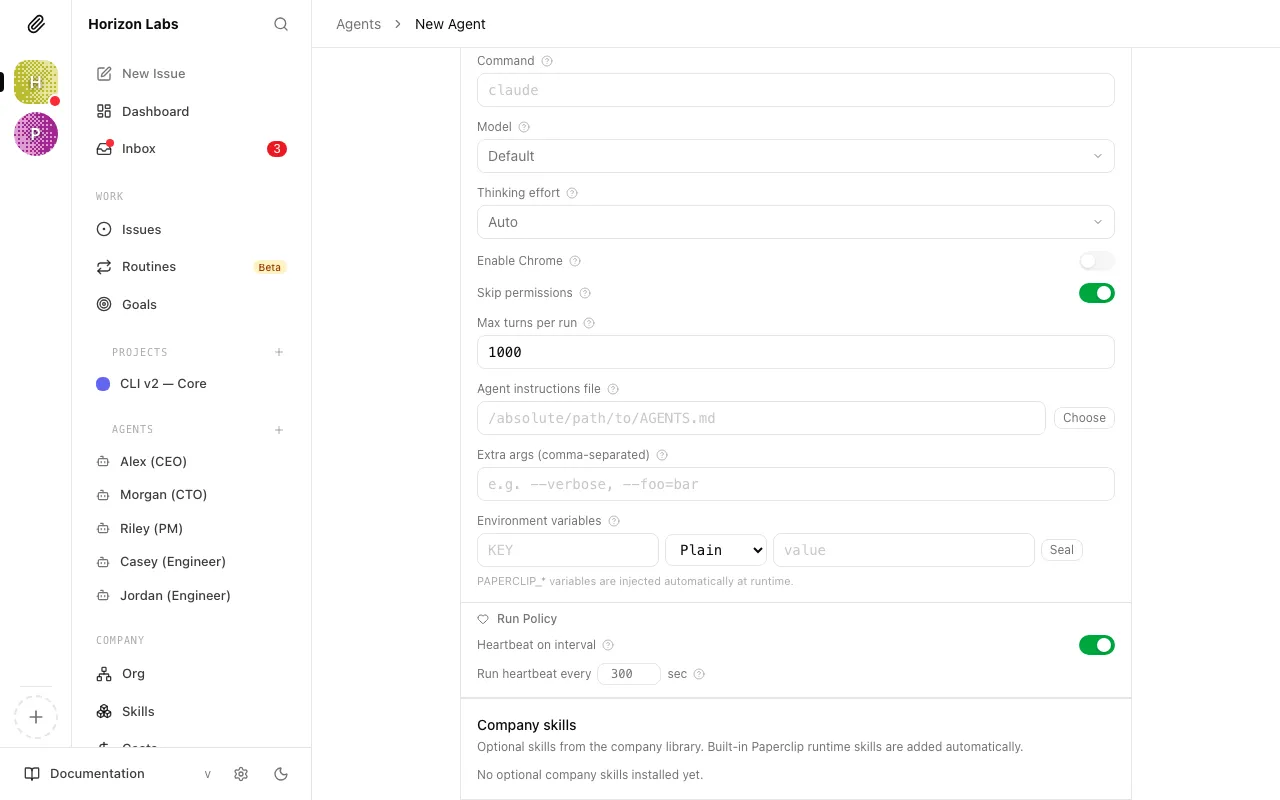Viewport: 1280px width, 800px height.
Task: Open the Model dropdown
Action: [x=796, y=156]
